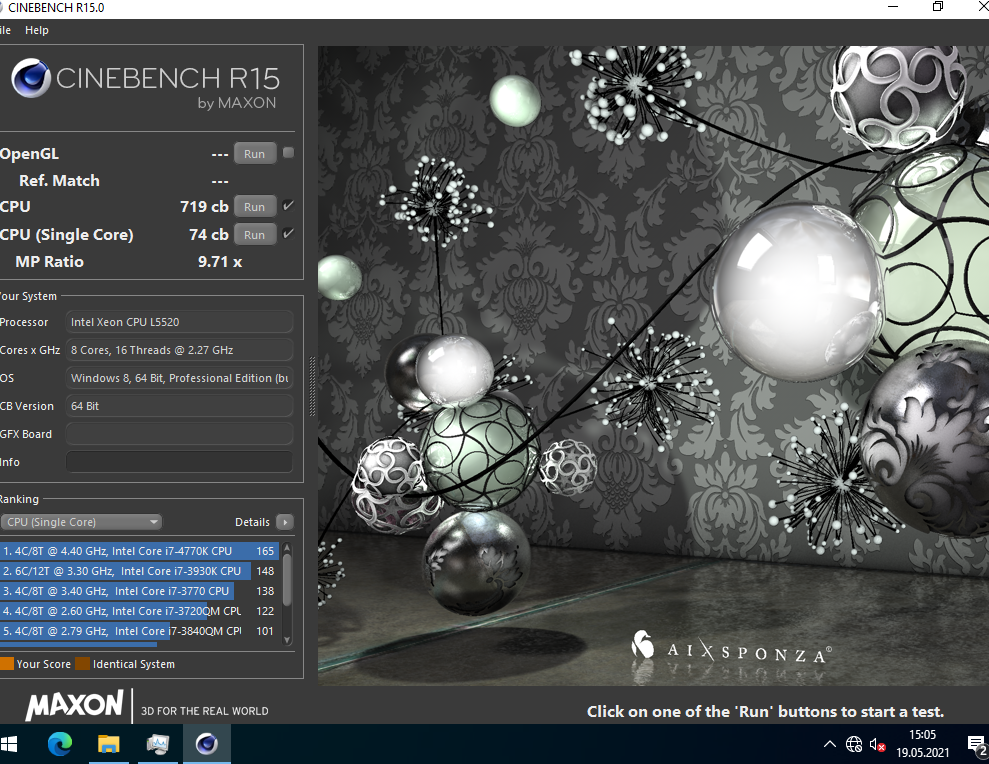Click the Your Score orange swatch
This screenshot has width=989, height=764.
7,664
